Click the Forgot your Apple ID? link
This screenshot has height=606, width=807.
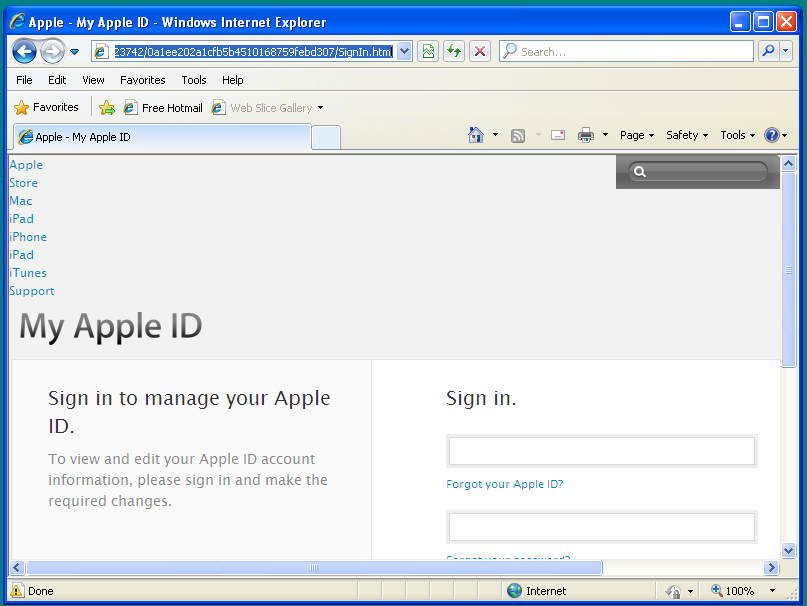(504, 484)
